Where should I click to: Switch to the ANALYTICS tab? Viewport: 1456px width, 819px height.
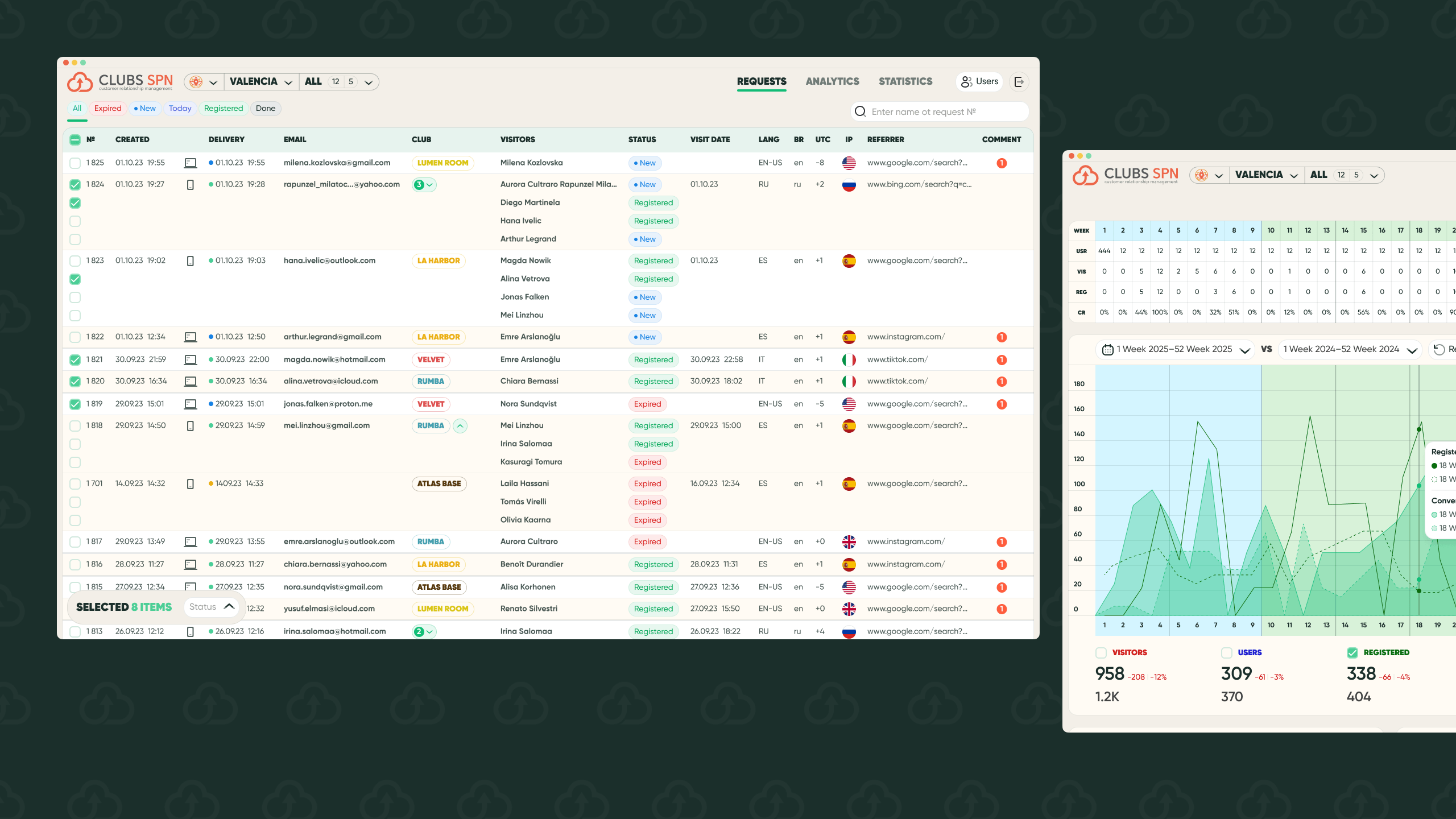pos(832,81)
